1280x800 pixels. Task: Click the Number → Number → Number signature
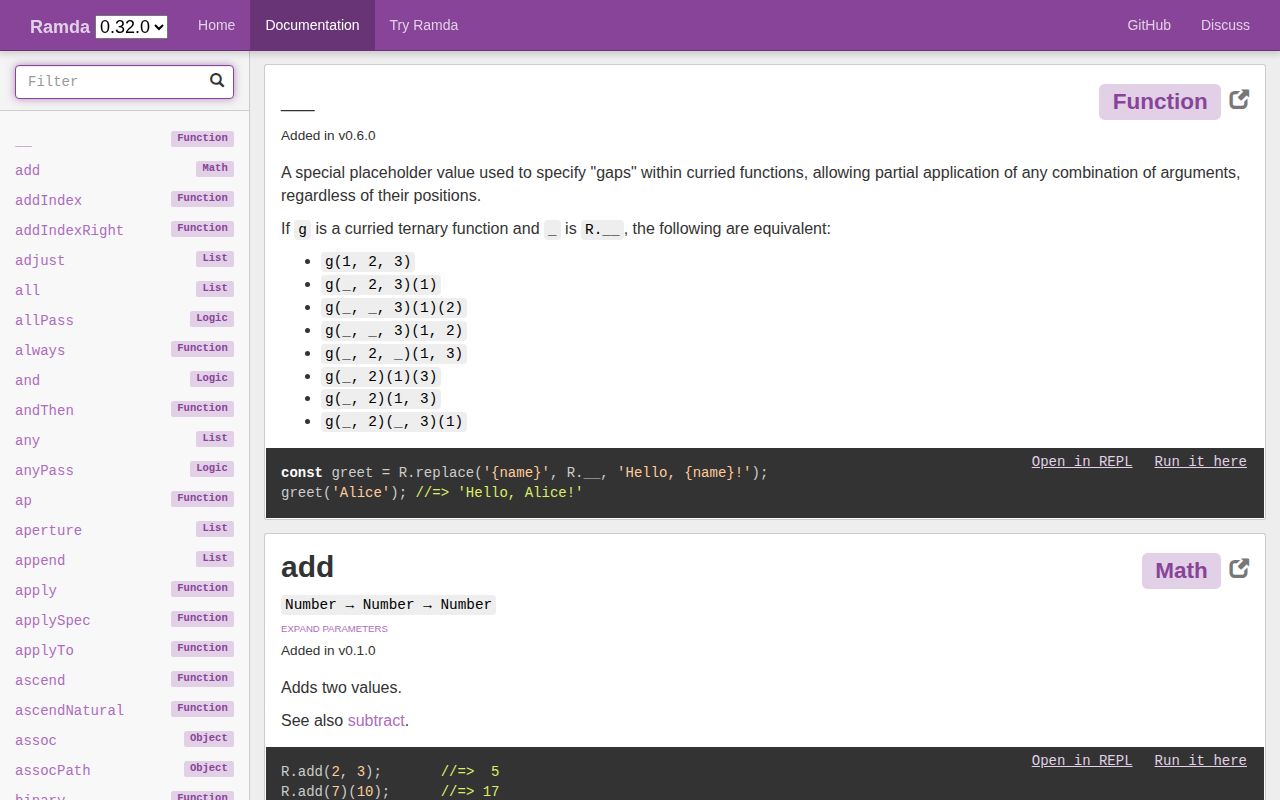coord(388,604)
